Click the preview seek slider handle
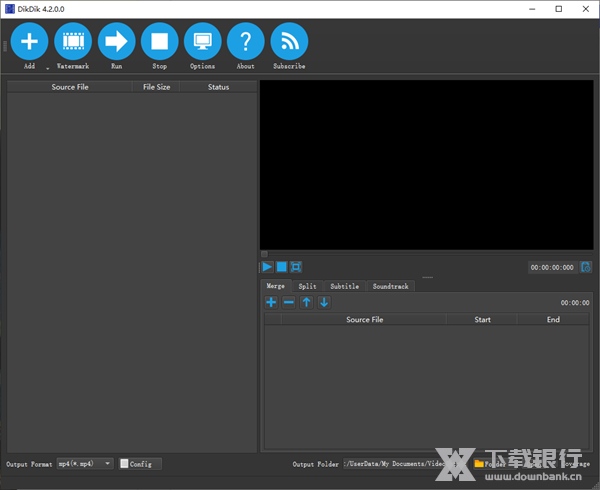 coord(264,254)
